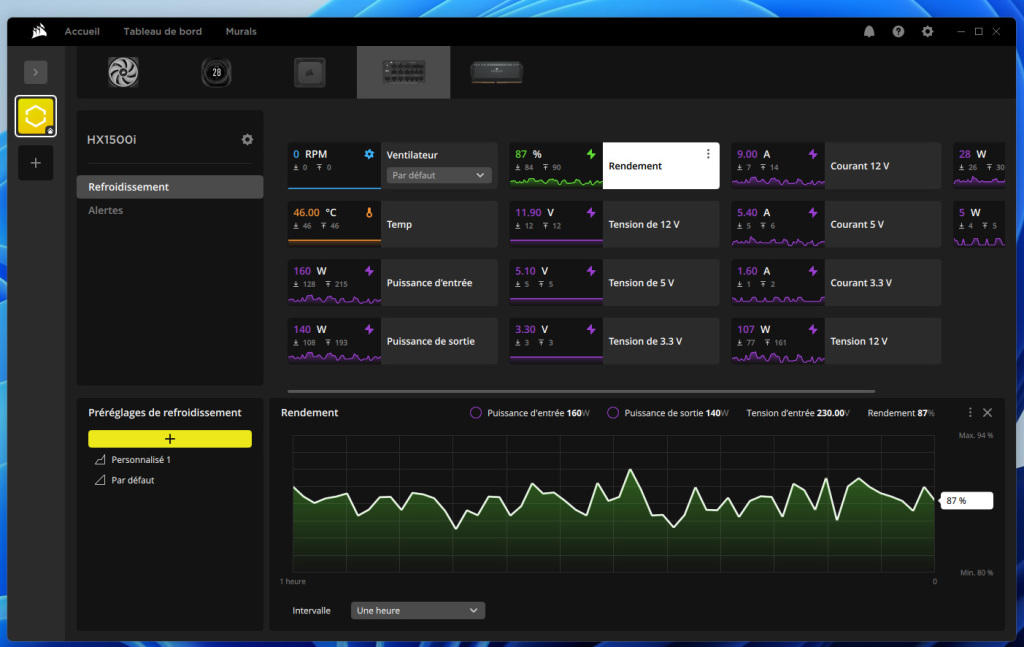Image resolution: width=1024 pixels, height=647 pixels.
Task: Open iCUE application settings gear
Action: (x=927, y=31)
